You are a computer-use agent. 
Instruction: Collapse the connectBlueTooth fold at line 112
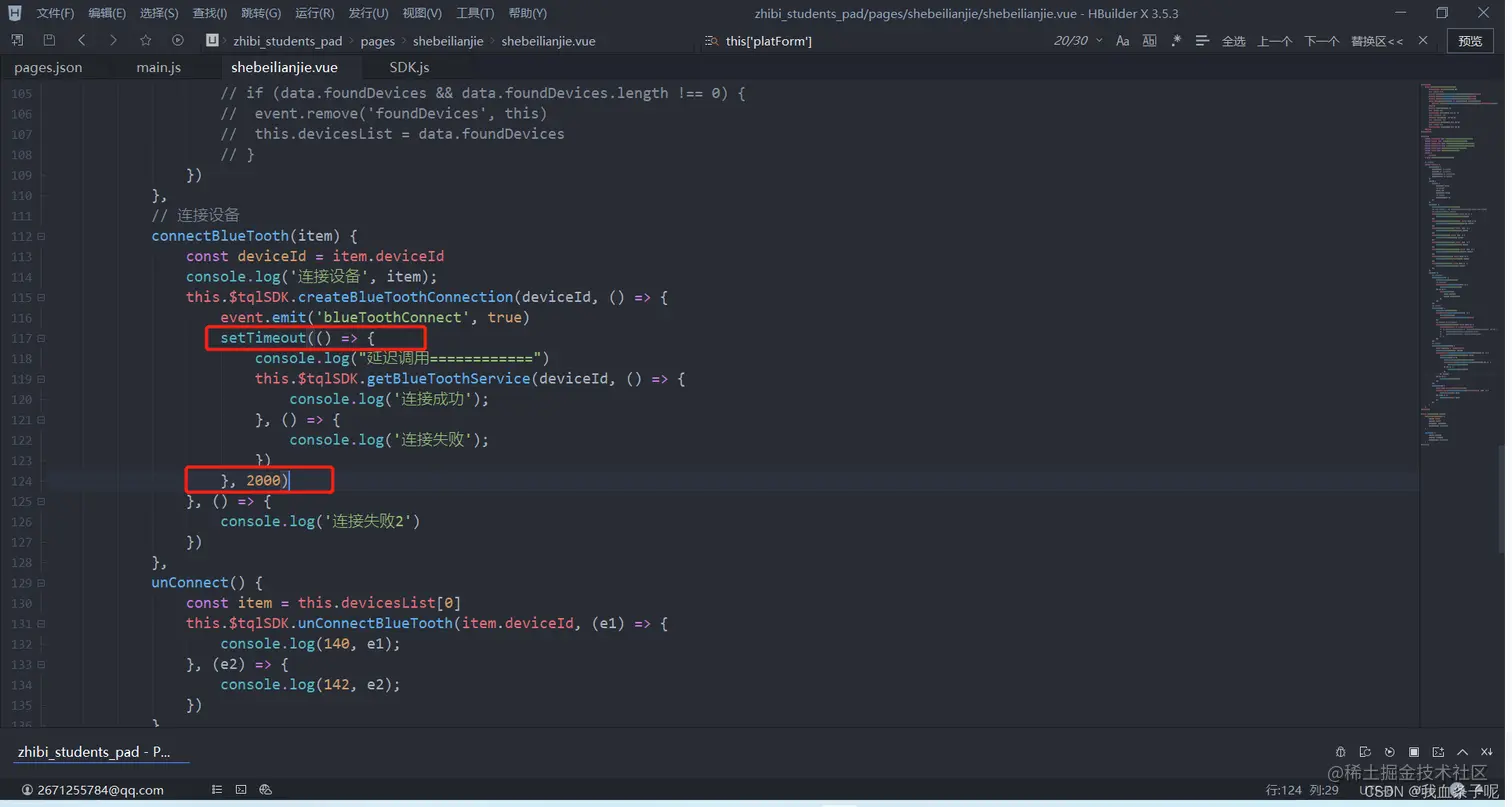pyautogui.click(x=41, y=236)
